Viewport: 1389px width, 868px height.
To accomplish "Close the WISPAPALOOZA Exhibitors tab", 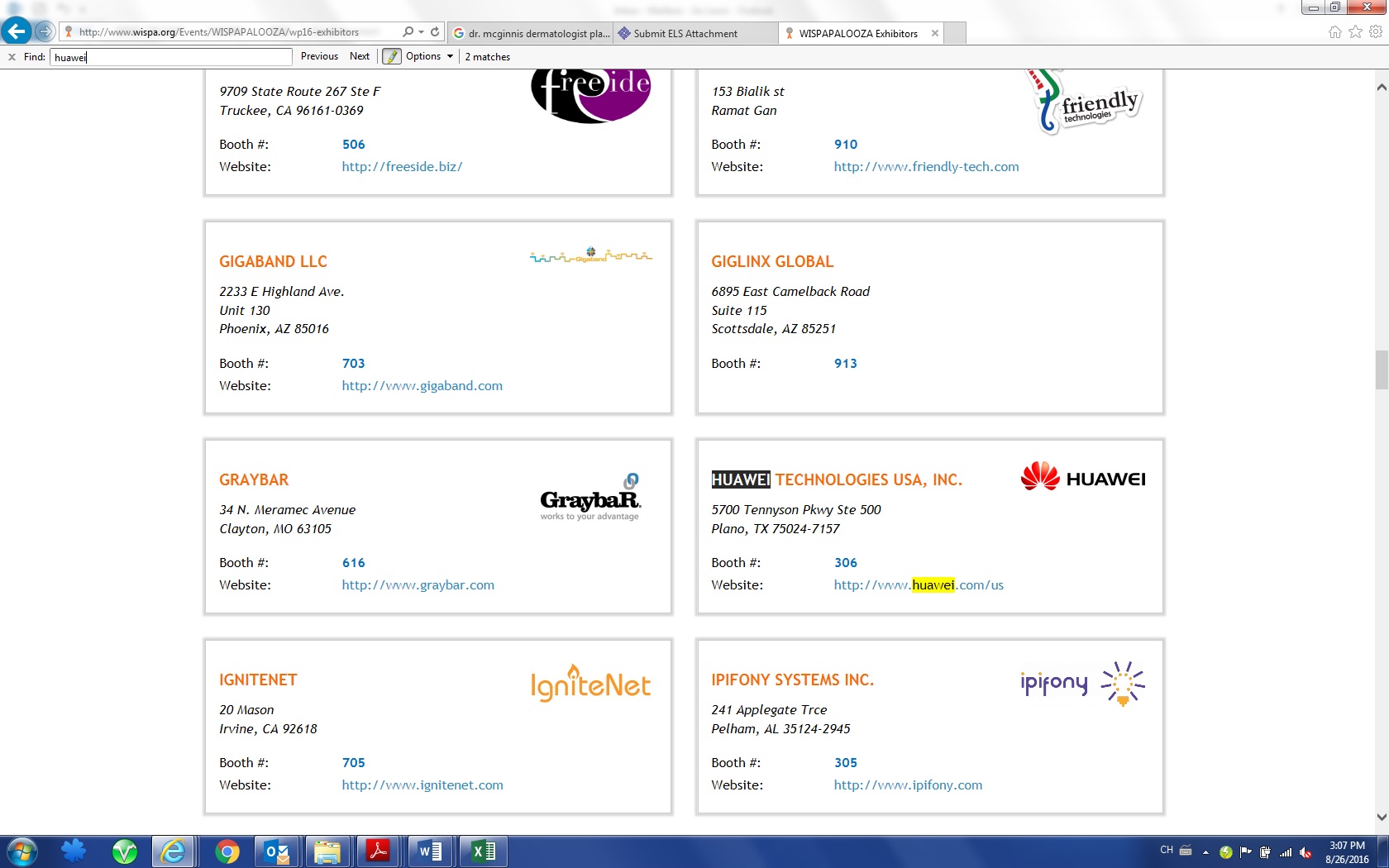I will tap(935, 33).
